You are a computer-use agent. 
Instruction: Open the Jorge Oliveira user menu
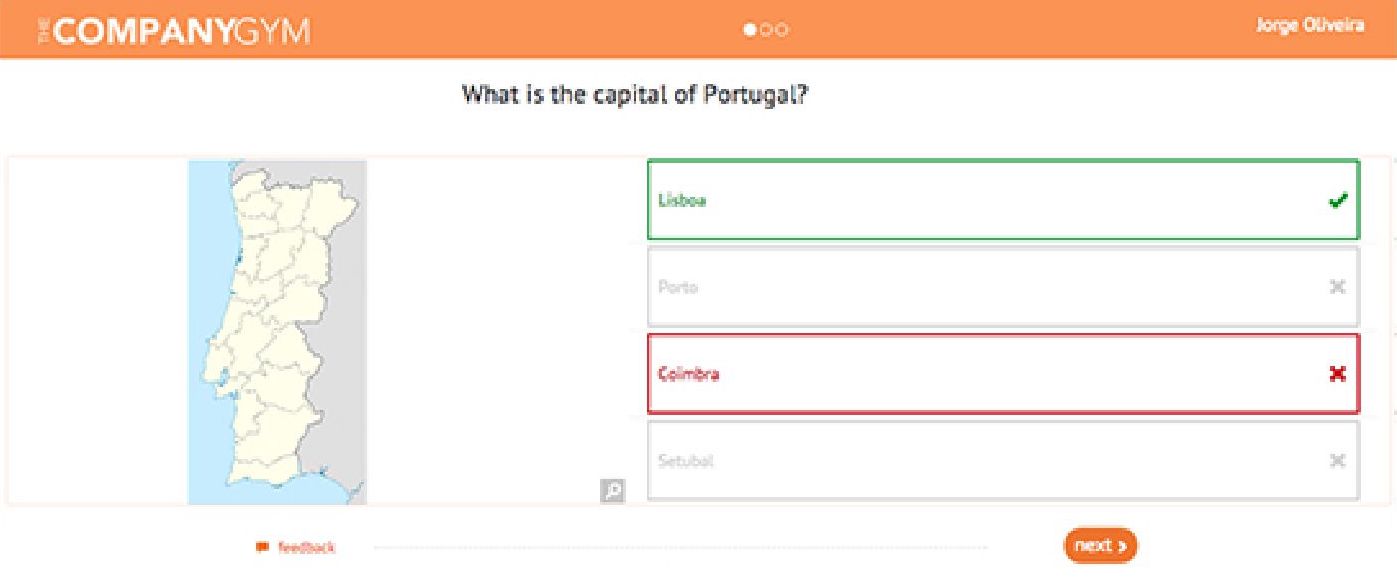tap(1309, 26)
